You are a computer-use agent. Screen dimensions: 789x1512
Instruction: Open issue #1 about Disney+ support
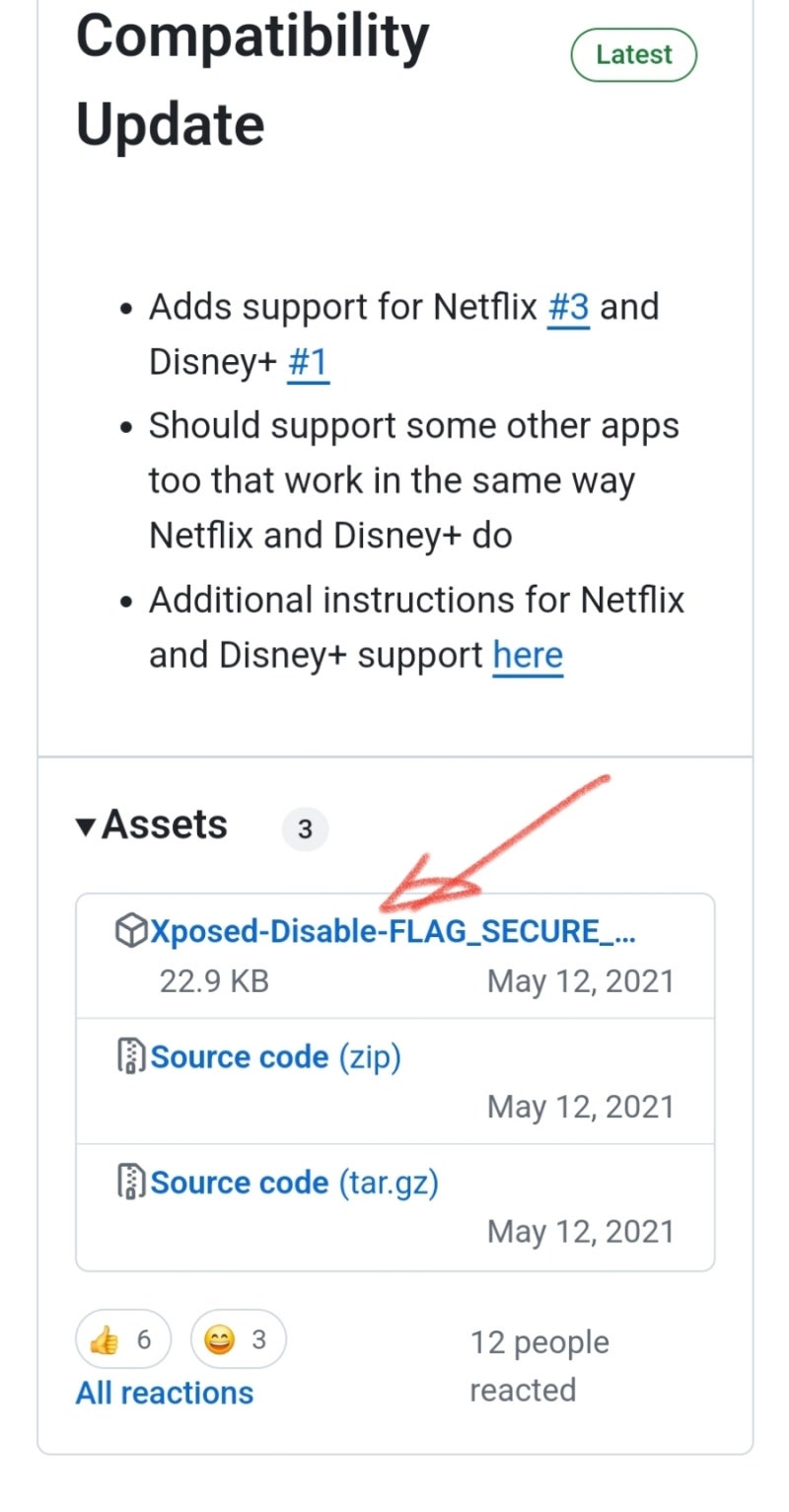[308, 362]
